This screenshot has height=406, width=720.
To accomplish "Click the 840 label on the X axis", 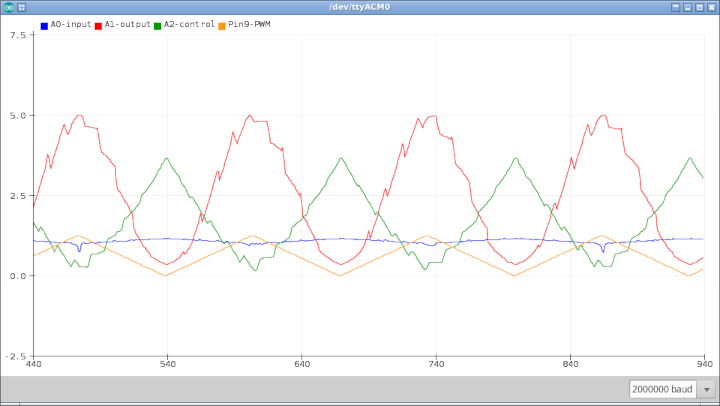I will [x=571, y=366].
